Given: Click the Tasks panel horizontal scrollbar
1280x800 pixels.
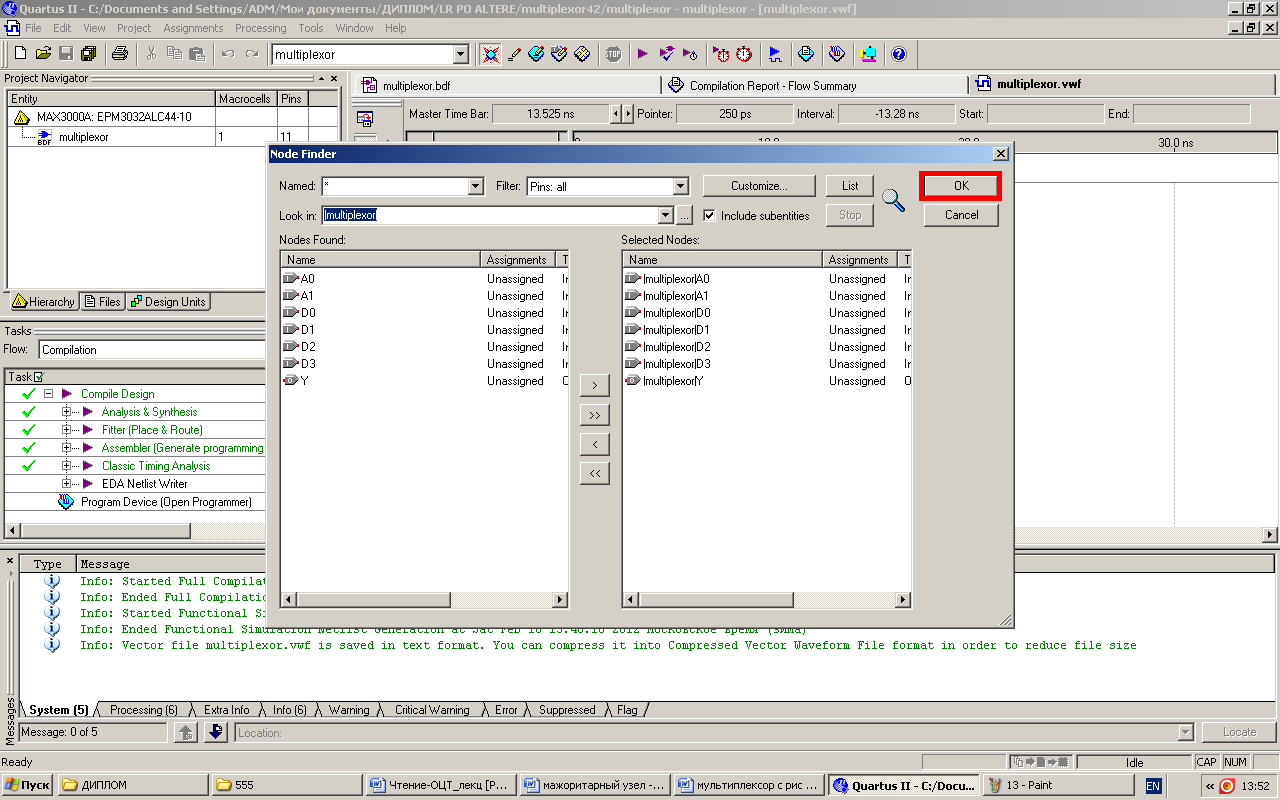Looking at the screenshot, I should point(135,530).
